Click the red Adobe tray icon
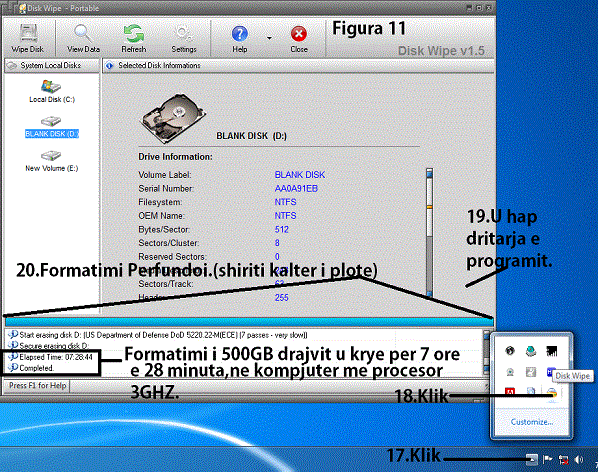Viewport: 598px width, 472px height. [510, 391]
